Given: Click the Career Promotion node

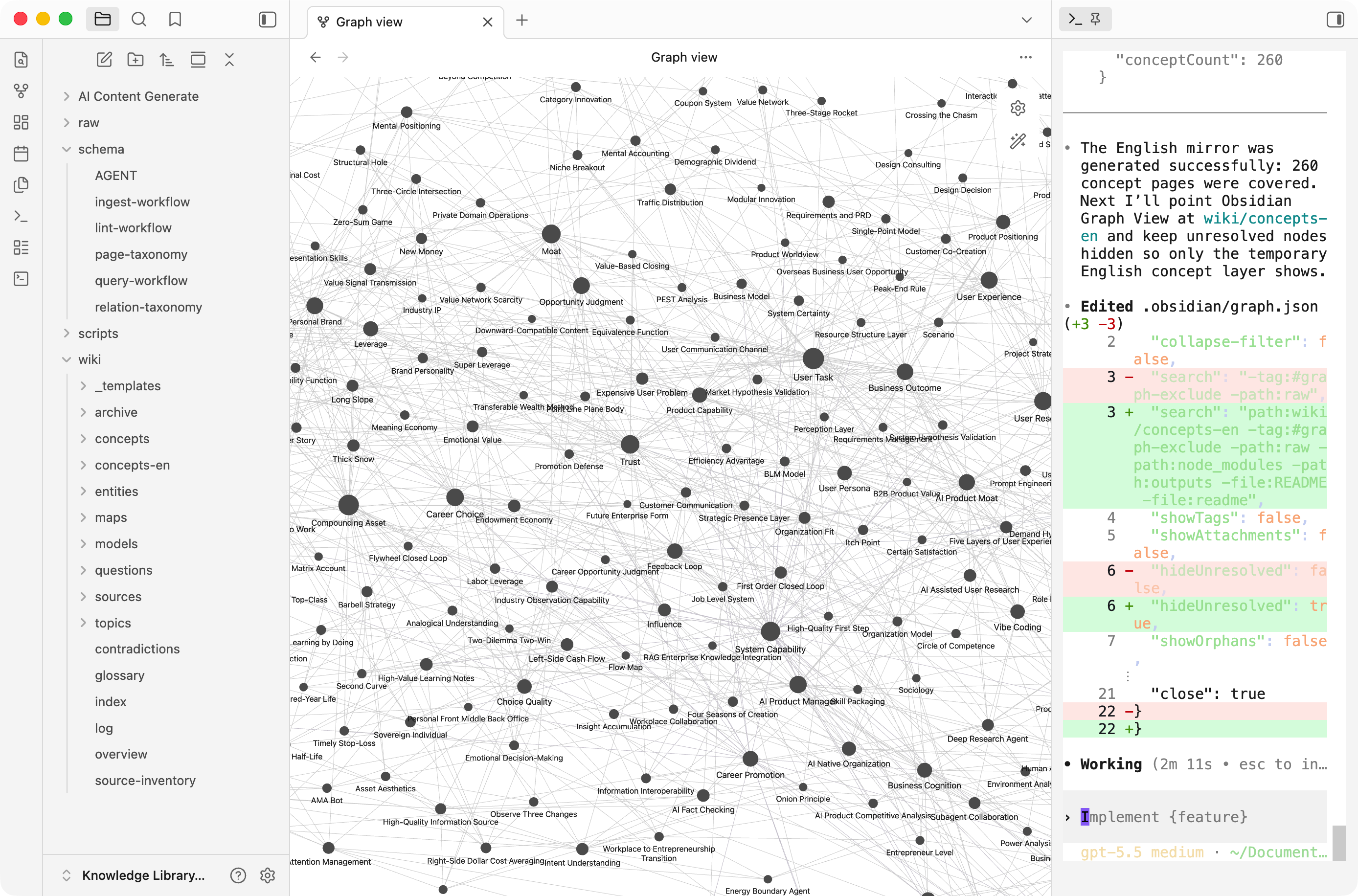Looking at the screenshot, I should pyautogui.click(x=750, y=759).
